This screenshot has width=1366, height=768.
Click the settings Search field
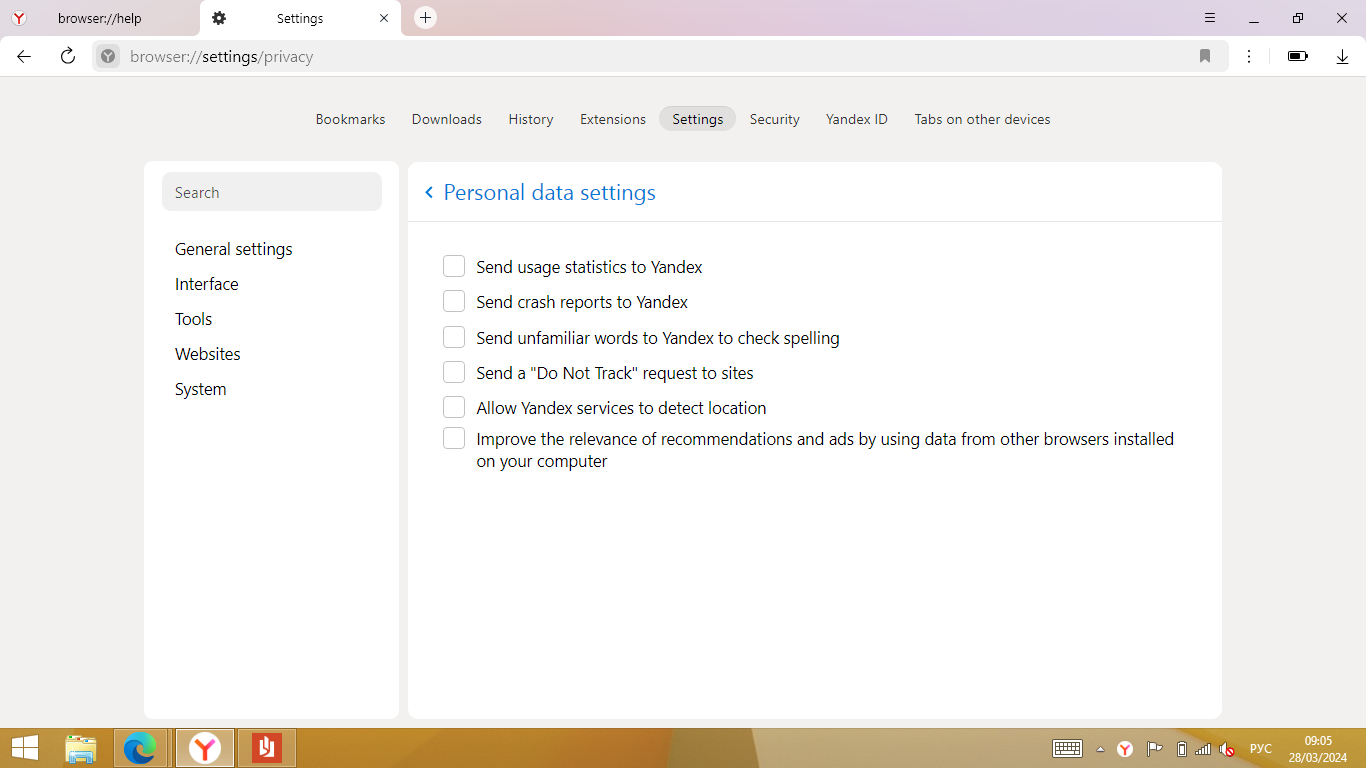pyautogui.click(x=272, y=192)
